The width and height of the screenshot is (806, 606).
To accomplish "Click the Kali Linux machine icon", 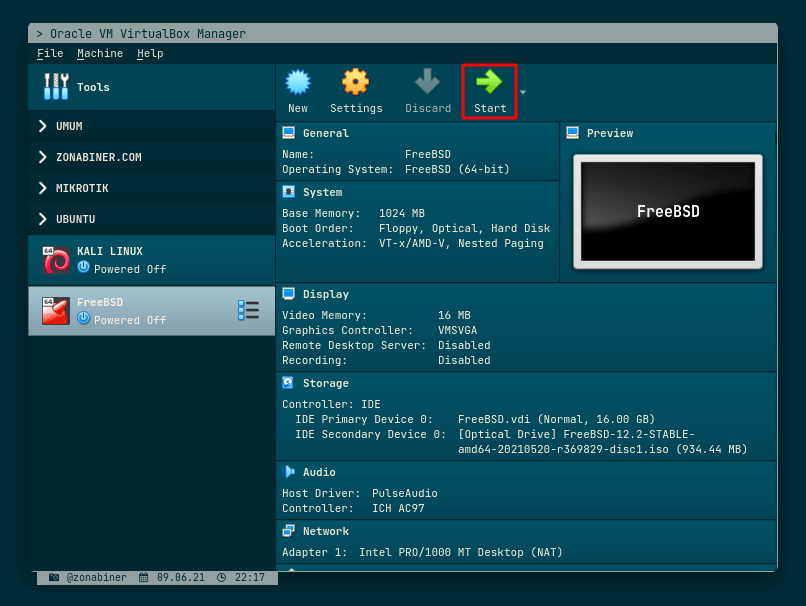I will coord(54,259).
